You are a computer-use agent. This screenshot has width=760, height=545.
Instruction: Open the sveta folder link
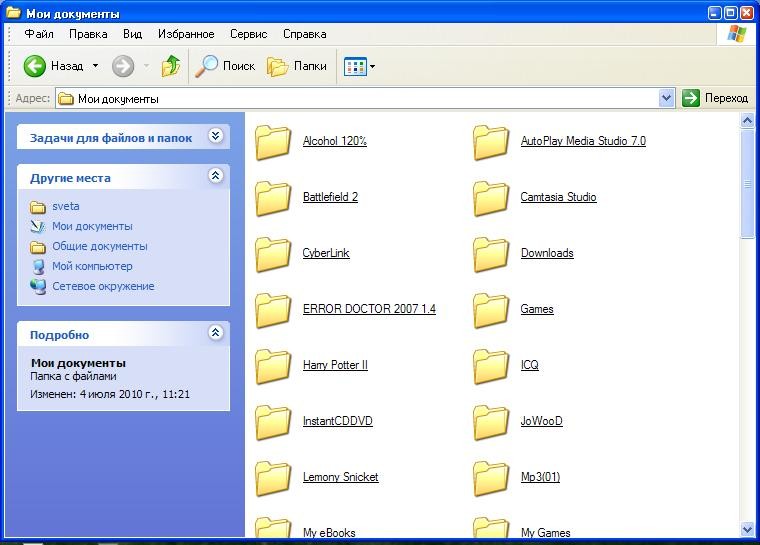coord(65,206)
